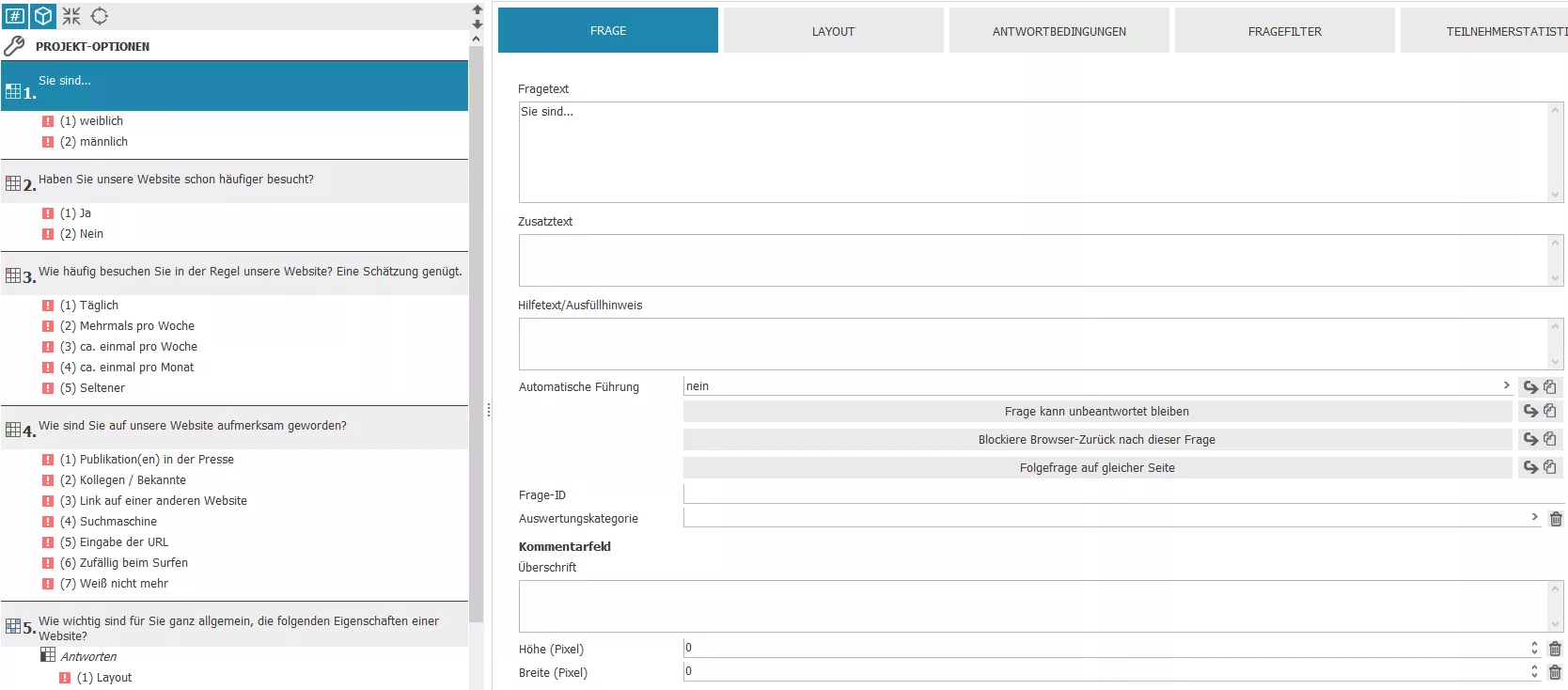Switch to the Layout tab
Screen dimensions: 1568x690
coord(833,31)
